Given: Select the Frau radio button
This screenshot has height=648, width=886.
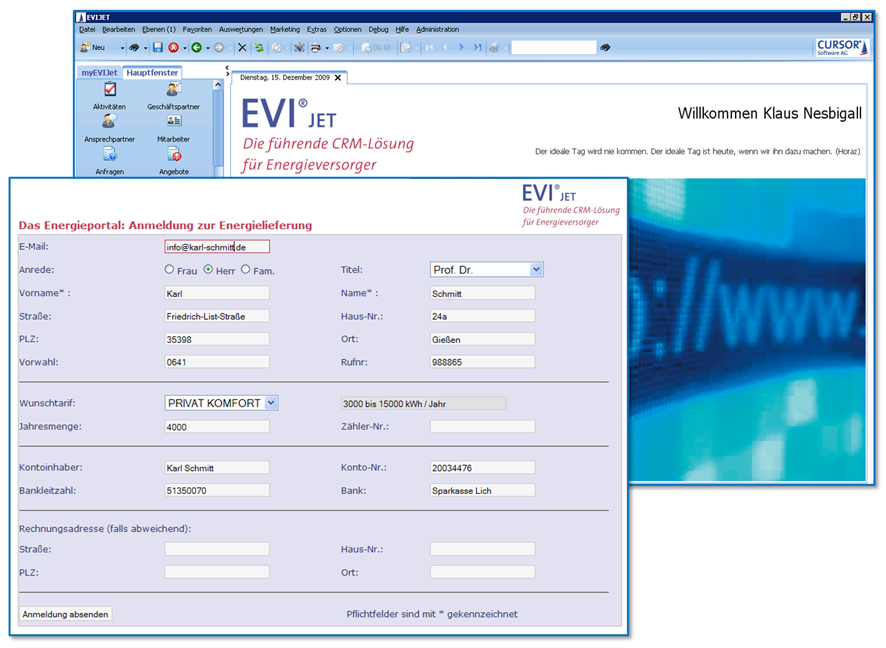Looking at the screenshot, I should click(x=169, y=269).
